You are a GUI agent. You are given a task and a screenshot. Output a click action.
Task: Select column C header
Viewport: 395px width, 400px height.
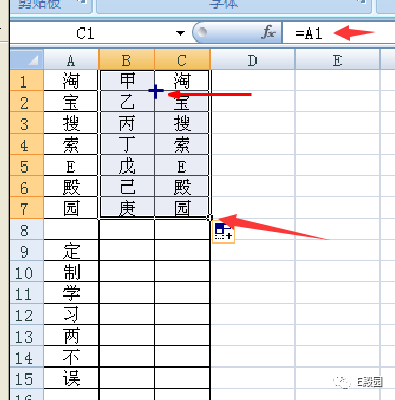point(182,60)
